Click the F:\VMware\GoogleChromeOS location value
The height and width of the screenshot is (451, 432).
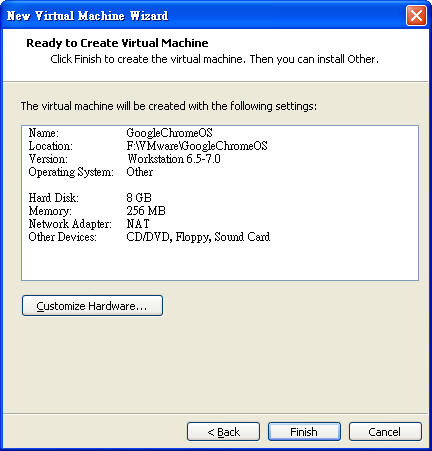click(197, 146)
